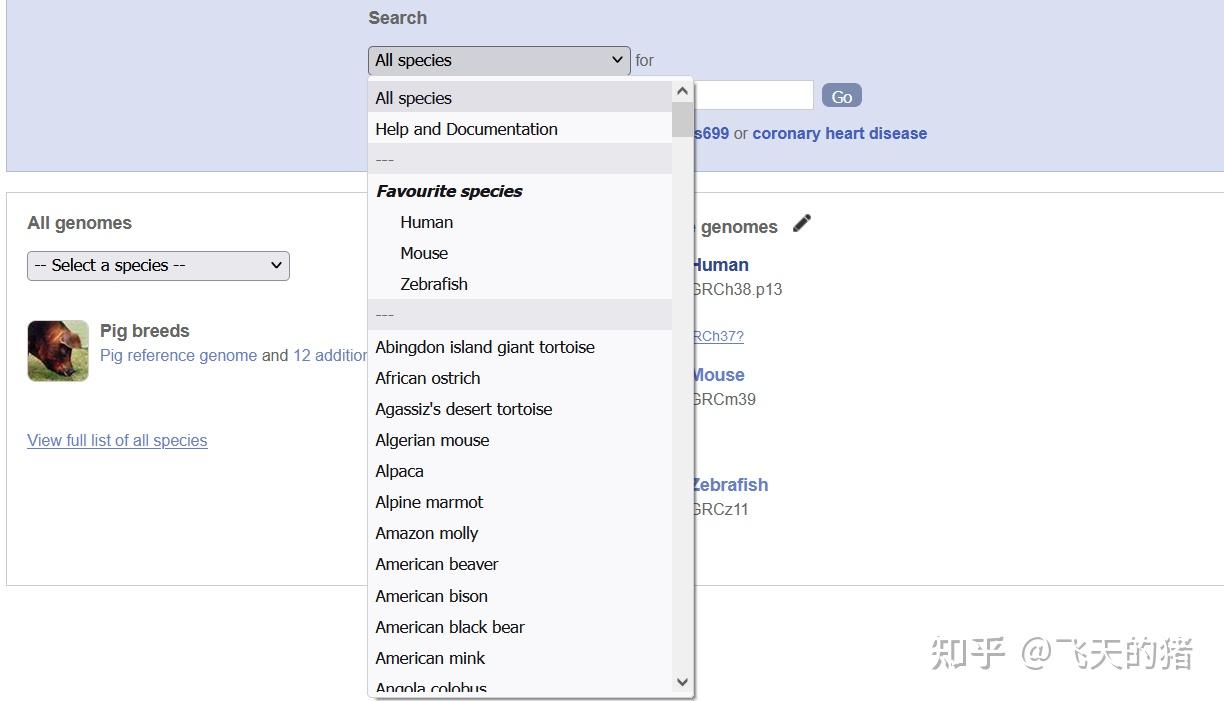Pick Abingdon island giant tortoise entry
The image size is (1224, 701).
click(485, 347)
